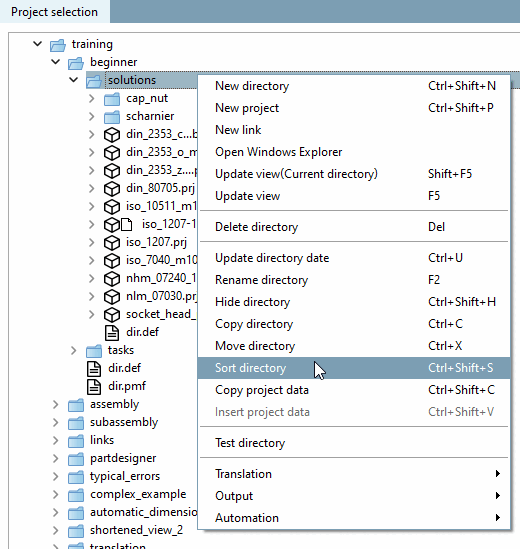
Task: Click the scharnier folder icon
Action: pos(112,117)
